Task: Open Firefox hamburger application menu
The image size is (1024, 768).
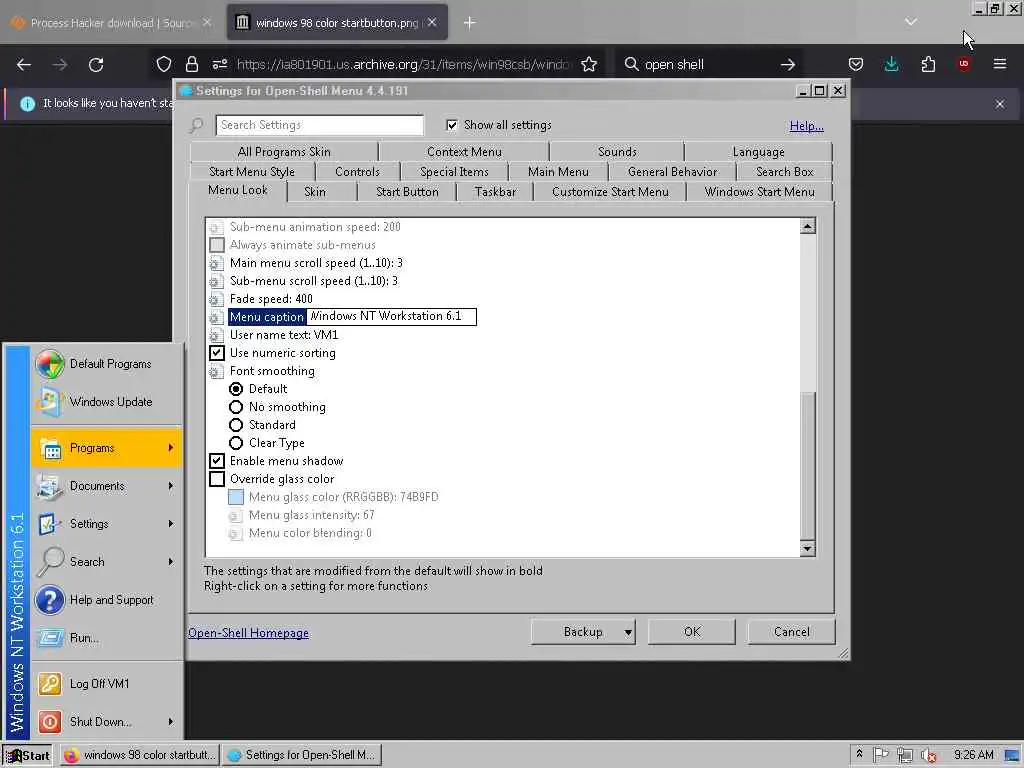Action: click(1000, 64)
